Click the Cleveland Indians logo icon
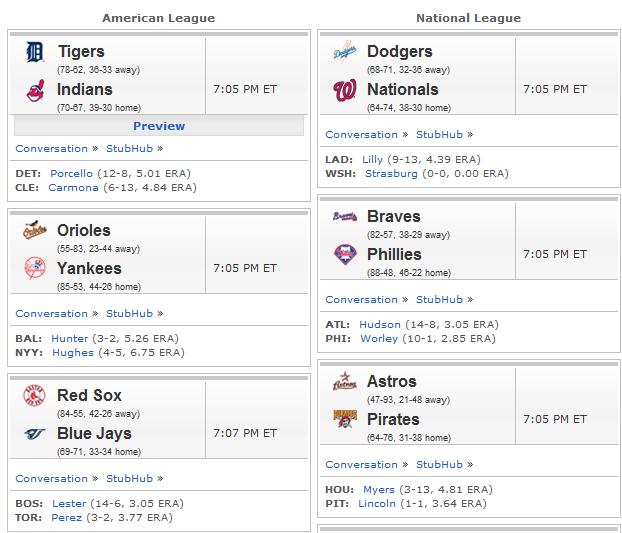The image size is (622, 533). click(35, 90)
